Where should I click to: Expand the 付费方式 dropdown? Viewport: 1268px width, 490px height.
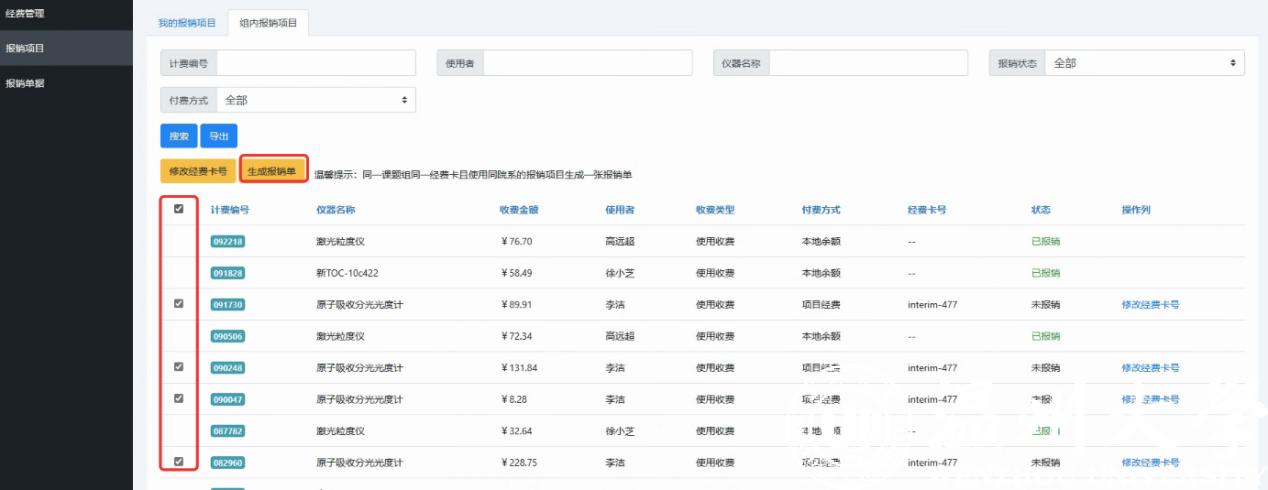(x=315, y=100)
